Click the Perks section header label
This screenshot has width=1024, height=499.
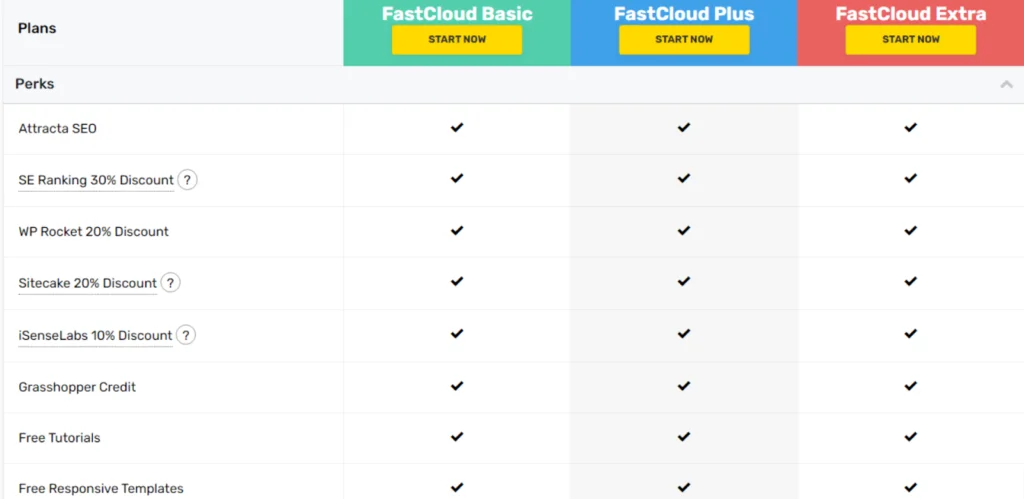click(35, 84)
